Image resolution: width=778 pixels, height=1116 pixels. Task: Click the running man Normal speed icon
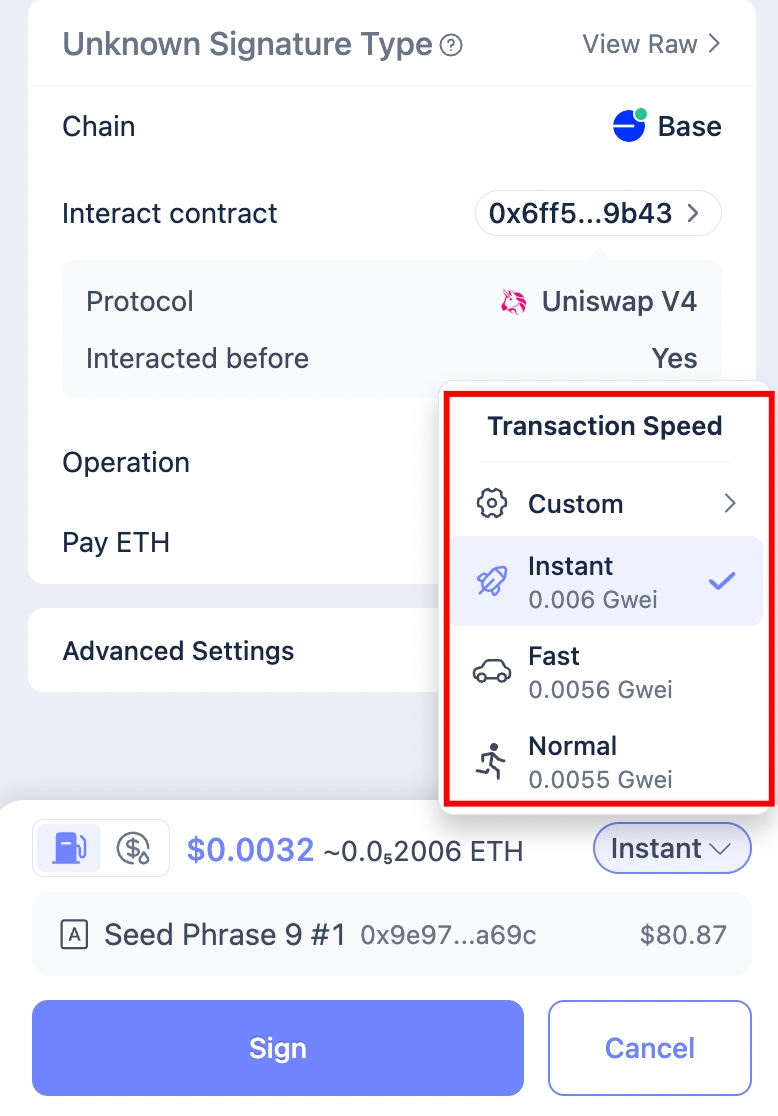click(491, 762)
